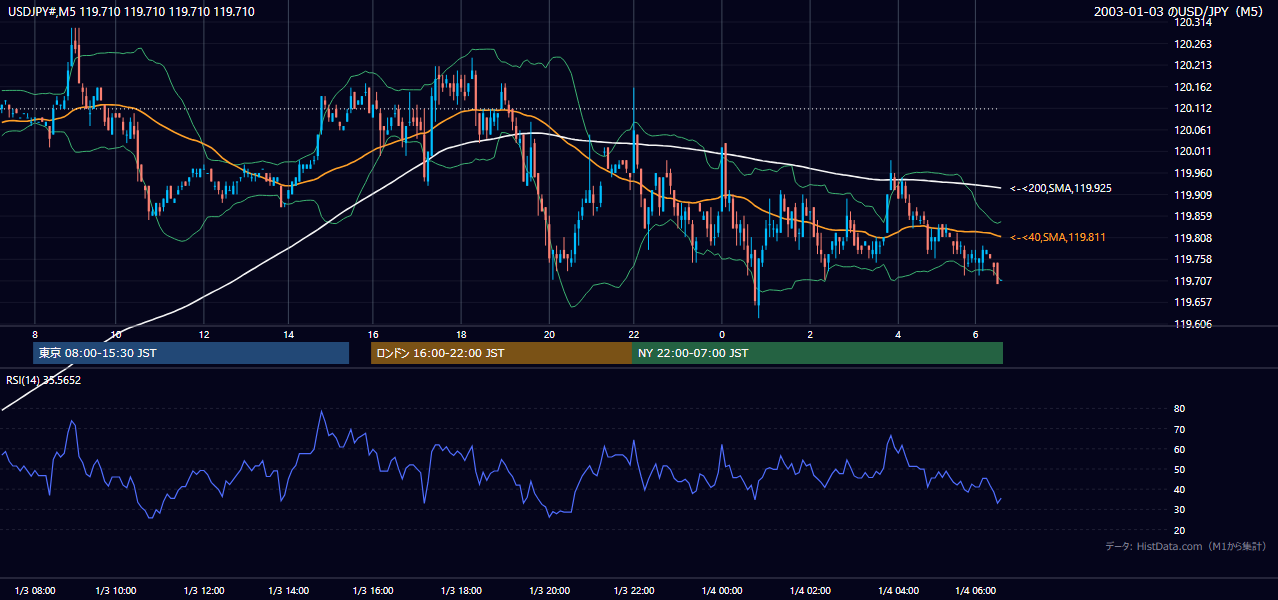Click the 1/3 16:00 time axis label
This screenshot has width=1278, height=600.
tap(374, 591)
